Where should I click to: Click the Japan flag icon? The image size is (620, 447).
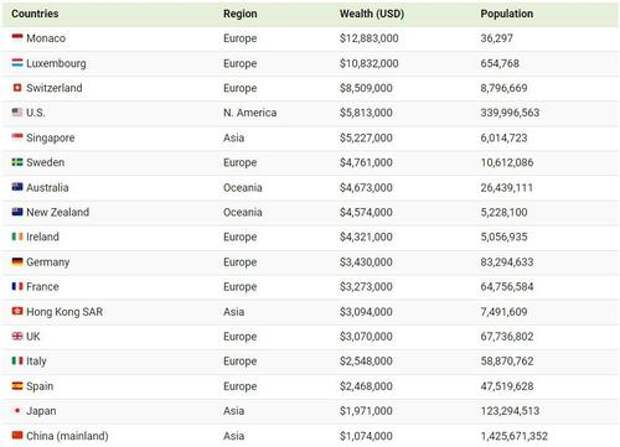click(17, 411)
